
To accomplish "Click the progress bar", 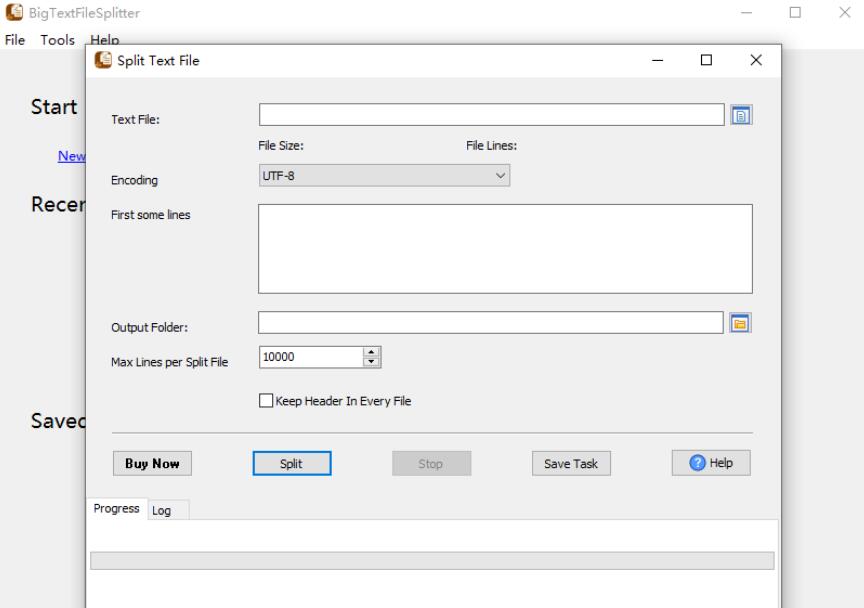I will point(432,561).
